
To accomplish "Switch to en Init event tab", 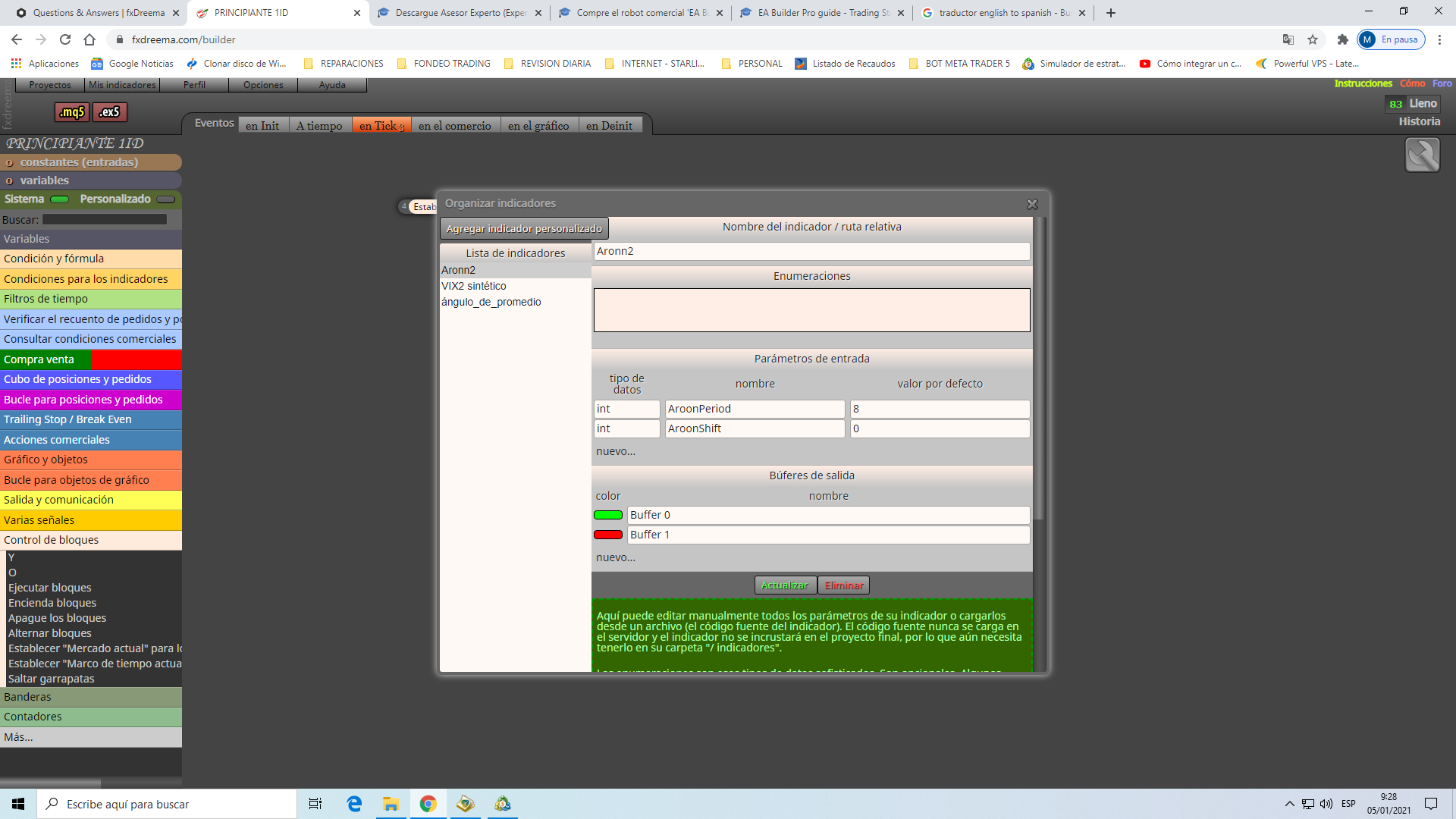I will pyautogui.click(x=262, y=126).
